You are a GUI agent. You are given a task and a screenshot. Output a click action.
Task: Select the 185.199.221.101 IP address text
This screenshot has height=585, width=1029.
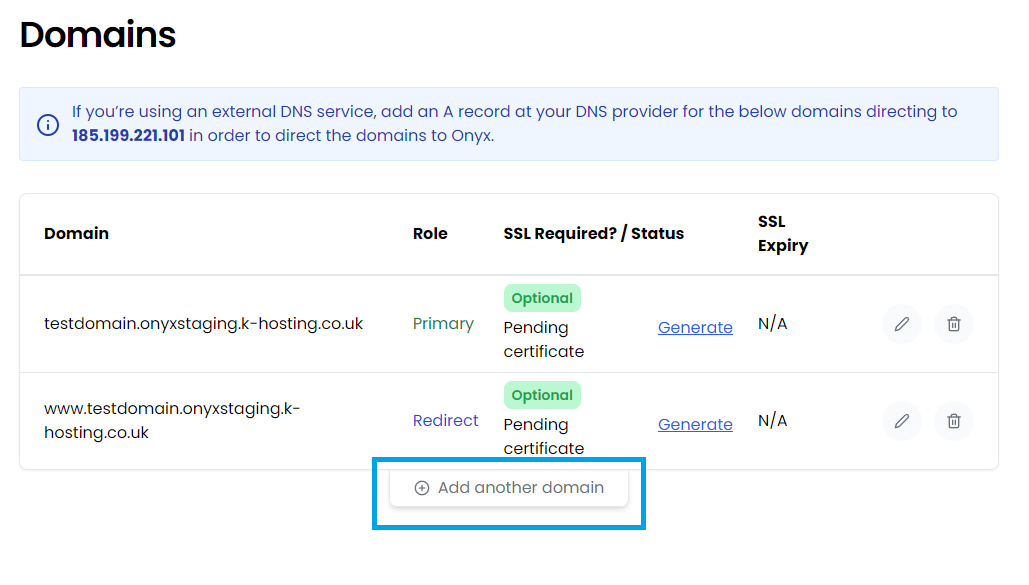pyautogui.click(x=128, y=136)
